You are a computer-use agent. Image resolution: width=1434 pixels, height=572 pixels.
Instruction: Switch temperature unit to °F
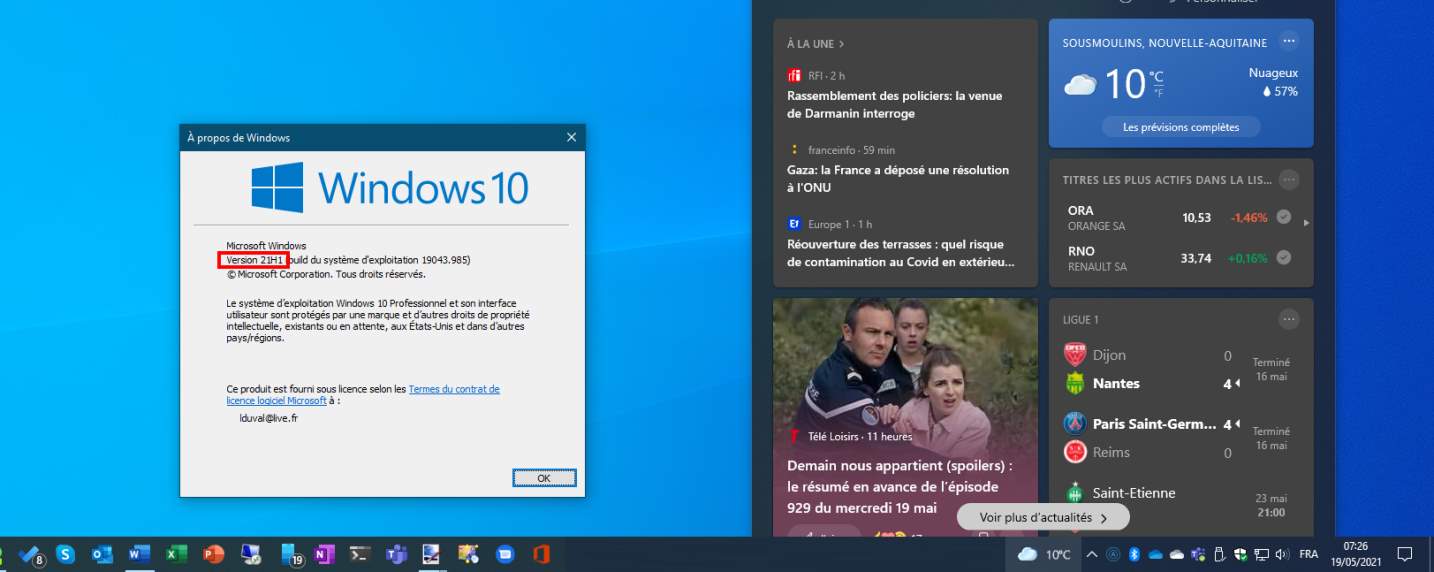1157,92
